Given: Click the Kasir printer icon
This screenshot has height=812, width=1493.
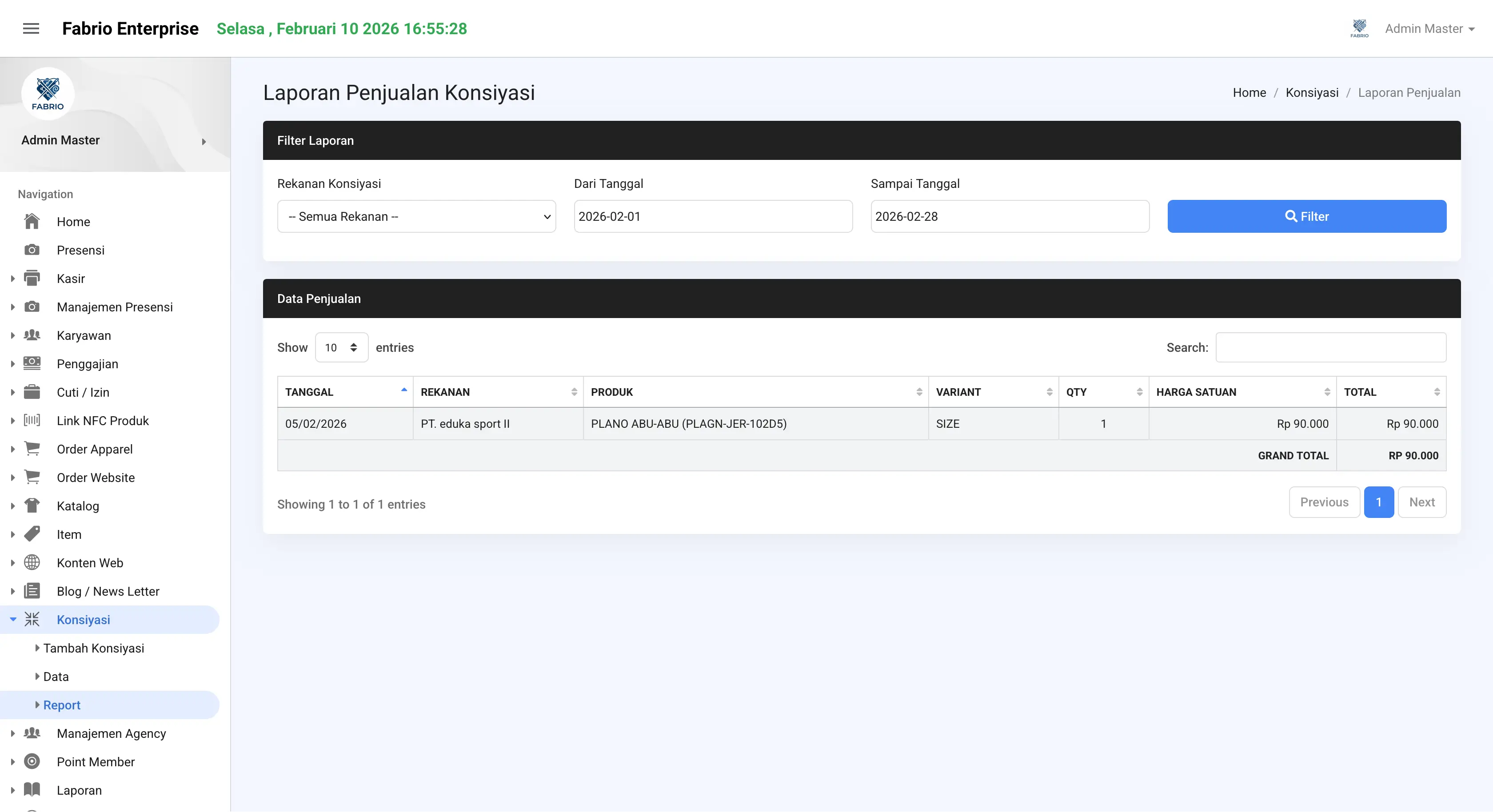Looking at the screenshot, I should tap(32, 278).
